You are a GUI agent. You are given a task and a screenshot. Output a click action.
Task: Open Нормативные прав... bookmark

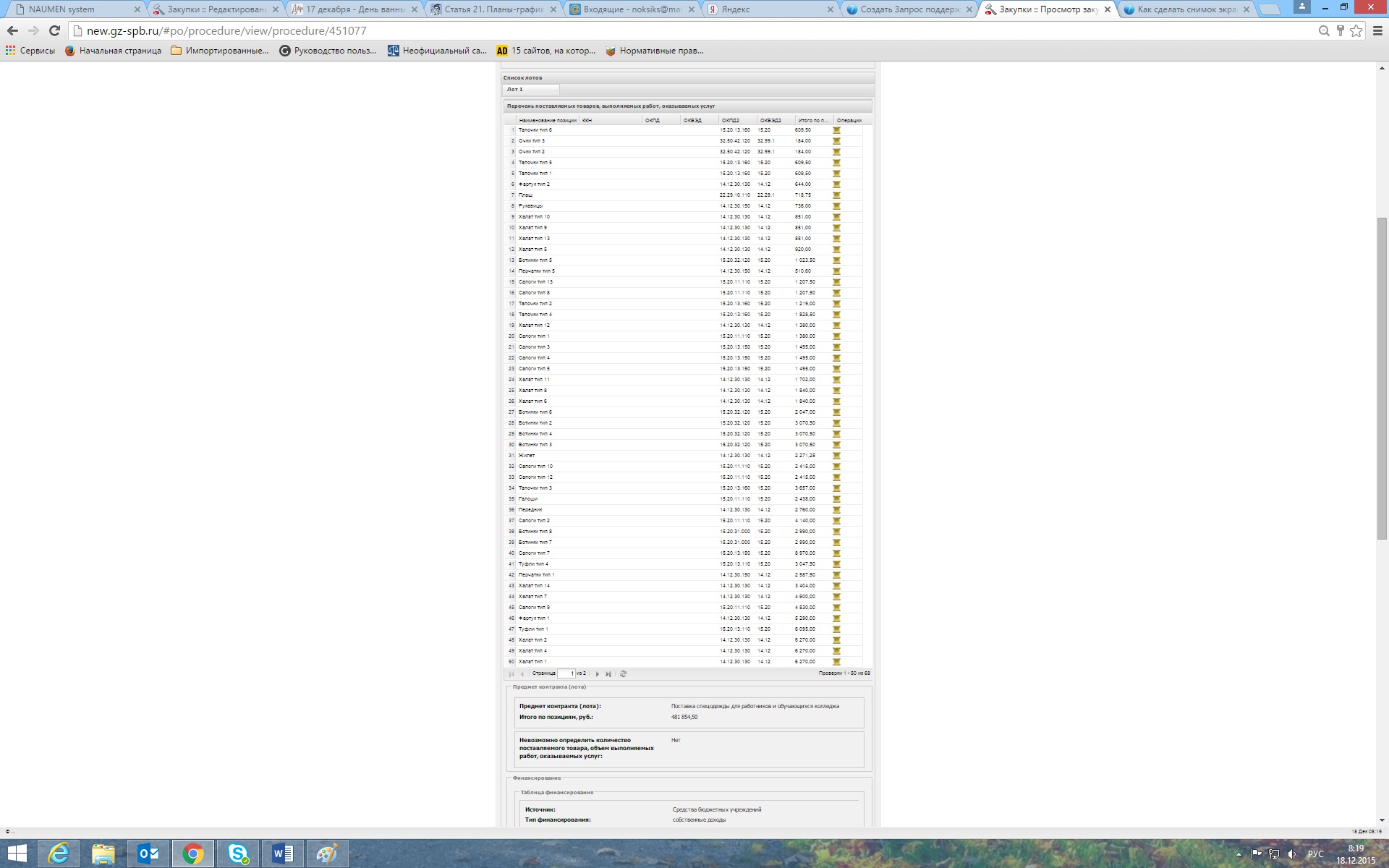[x=654, y=51]
